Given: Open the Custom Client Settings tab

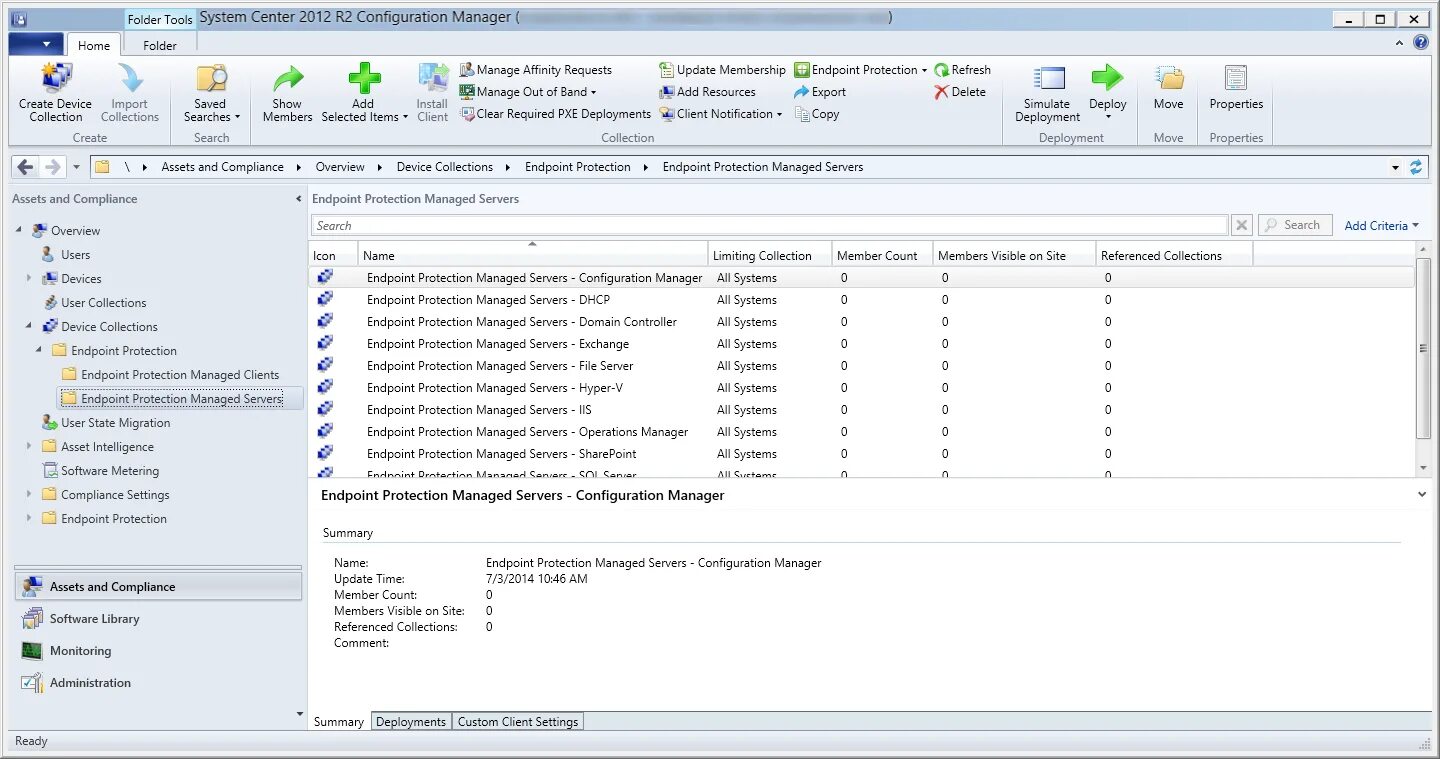Looking at the screenshot, I should tap(518, 722).
